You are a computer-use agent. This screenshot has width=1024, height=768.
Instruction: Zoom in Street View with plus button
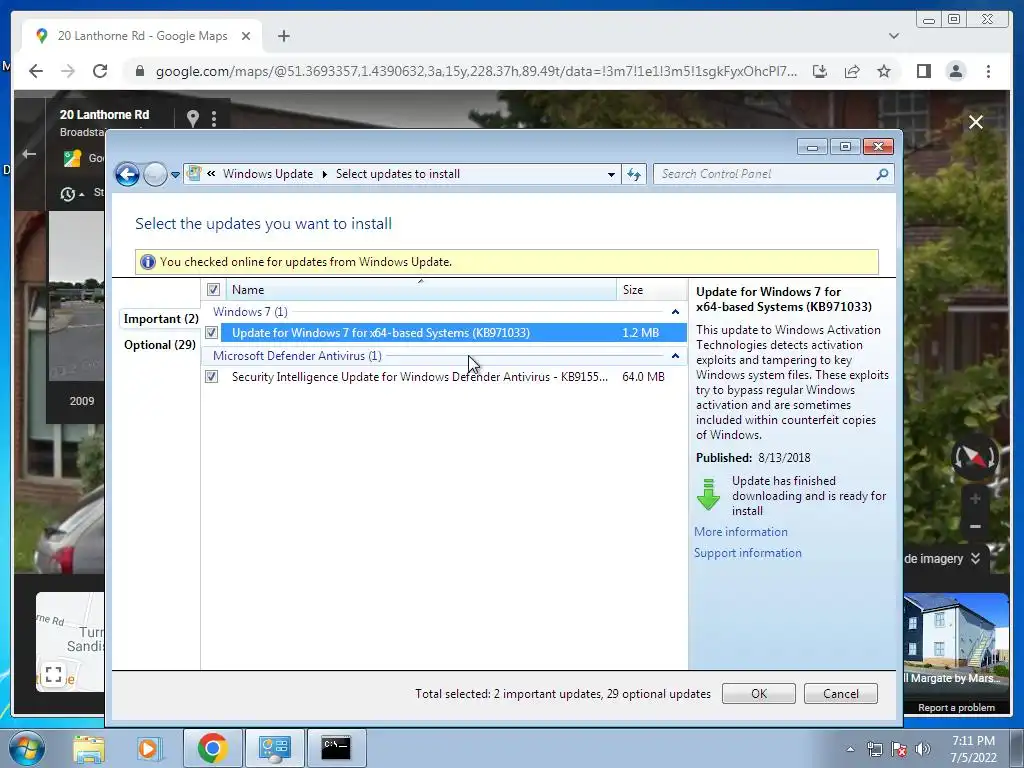coord(975,499)
